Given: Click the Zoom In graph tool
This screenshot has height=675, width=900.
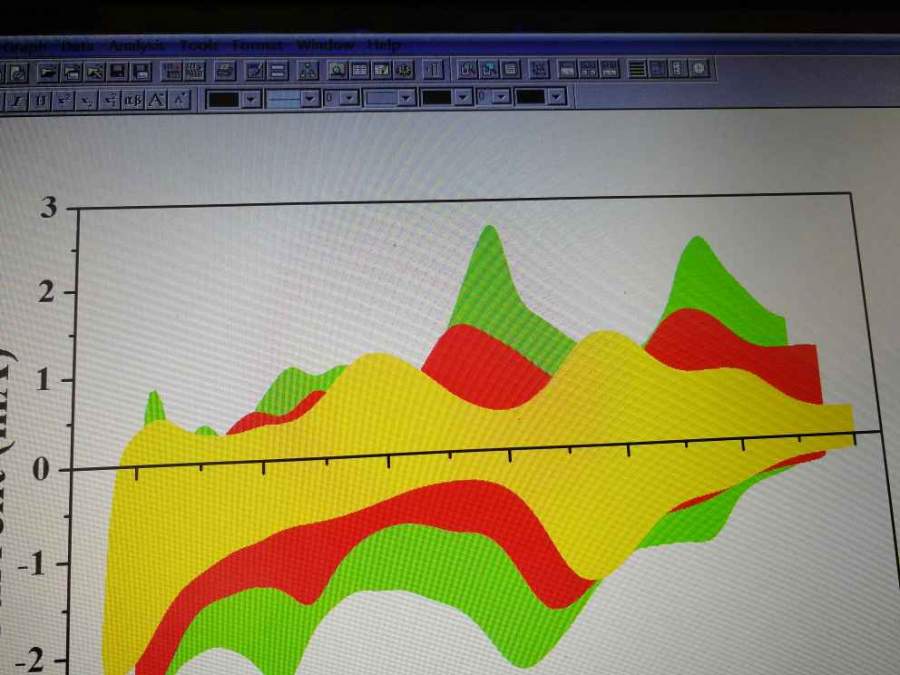Looking at the screenshot, I should (x=467, y=70).
